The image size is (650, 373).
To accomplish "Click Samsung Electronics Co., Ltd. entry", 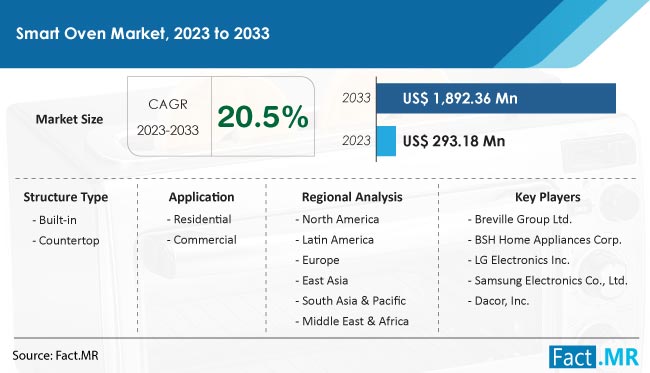I will [548, 281].
